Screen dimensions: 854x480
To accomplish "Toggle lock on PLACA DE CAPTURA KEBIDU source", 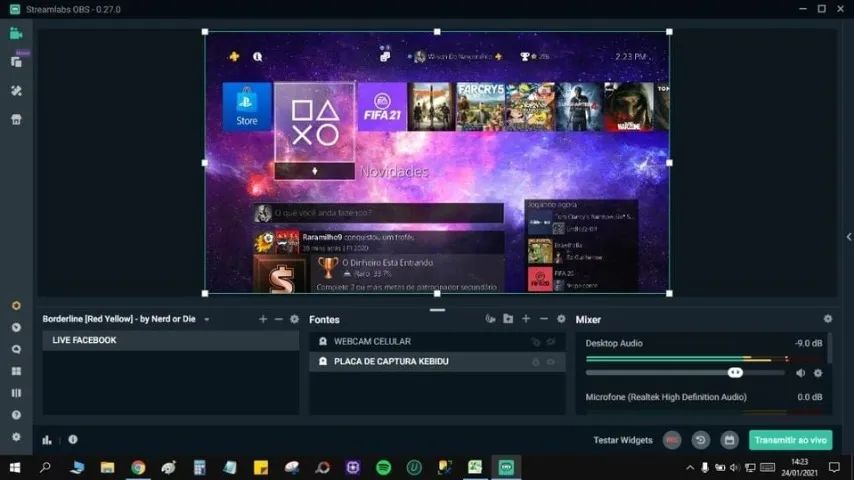I will point(536,362).
